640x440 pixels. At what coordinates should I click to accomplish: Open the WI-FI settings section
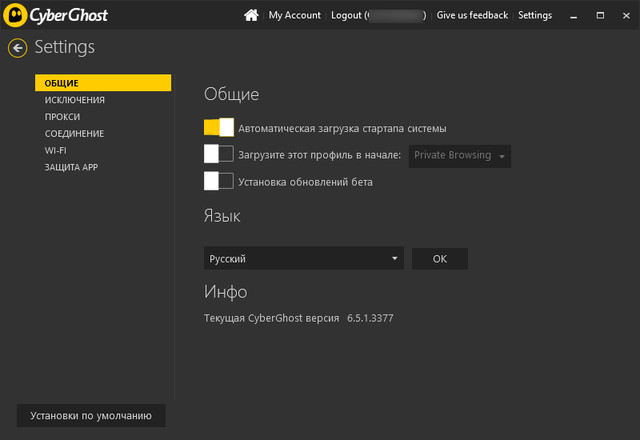(56, 150)
